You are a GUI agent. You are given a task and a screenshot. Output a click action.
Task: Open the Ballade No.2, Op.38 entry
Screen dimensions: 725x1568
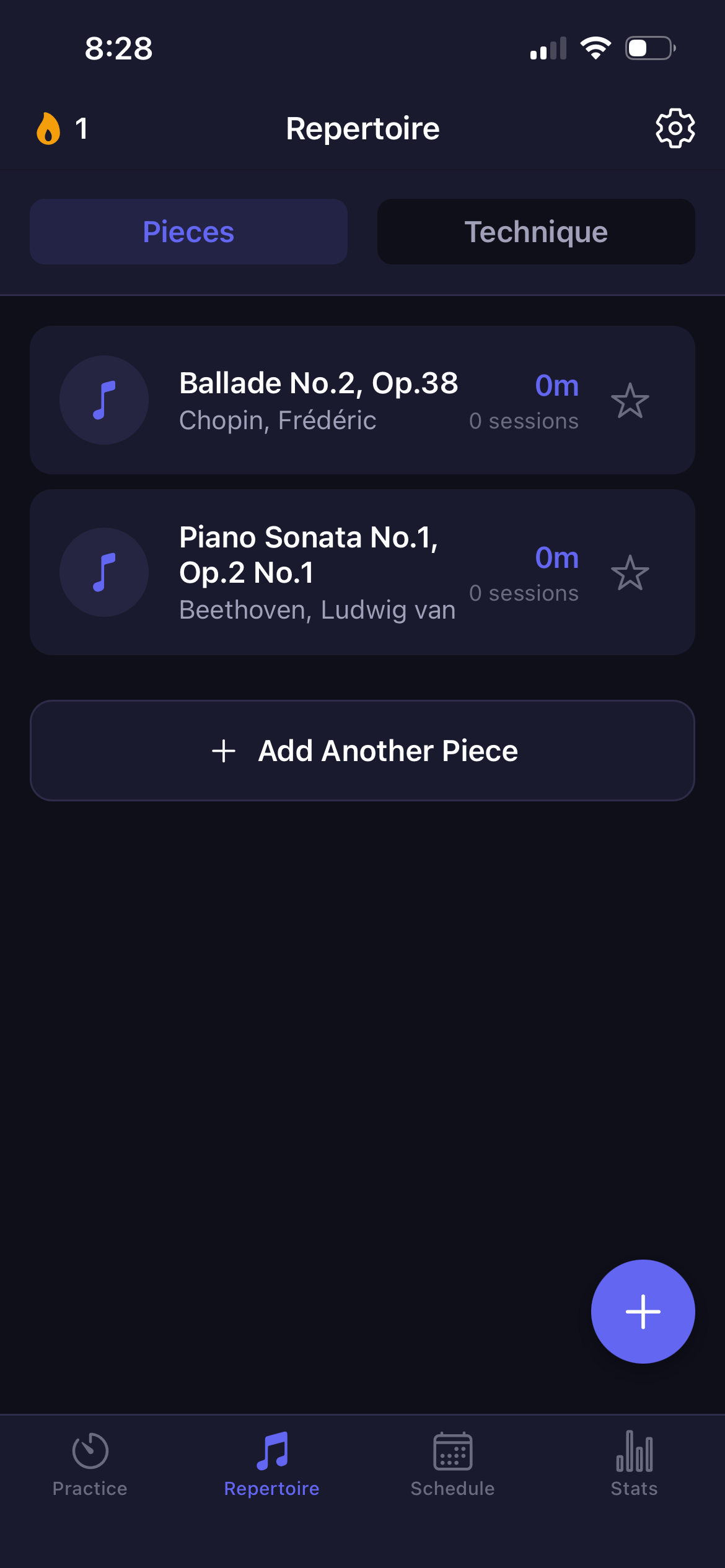point(319,384)
